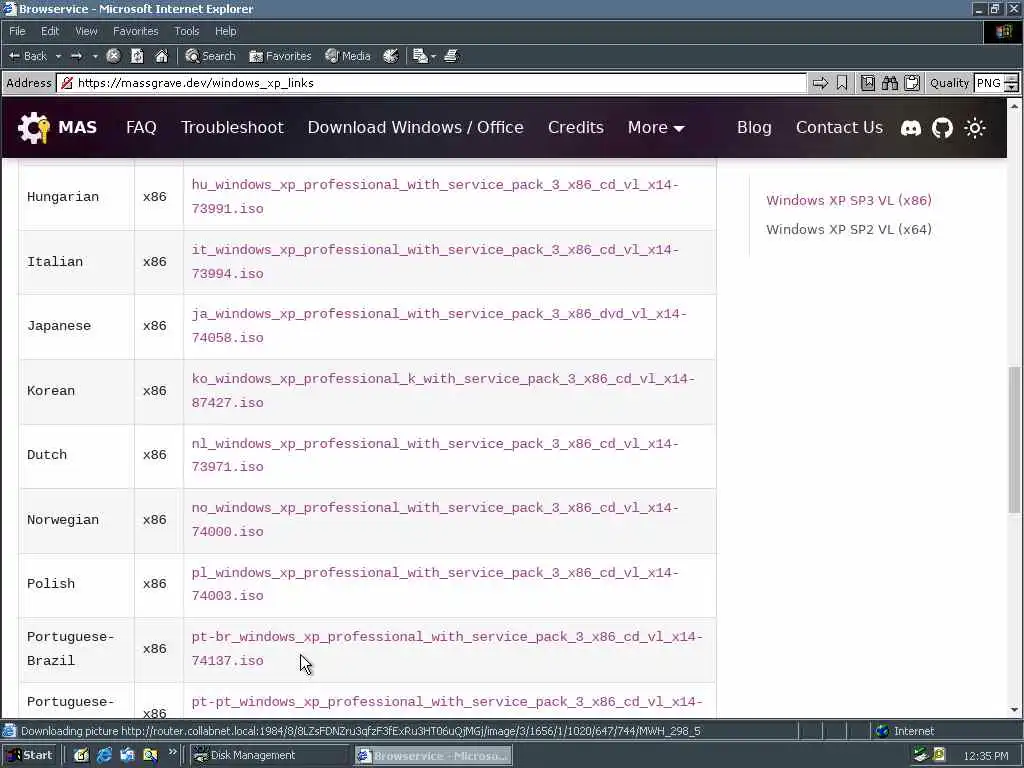Download the Japanese XP SP3 DVD ISO link

pyautogui.click(x=439, y=325)
